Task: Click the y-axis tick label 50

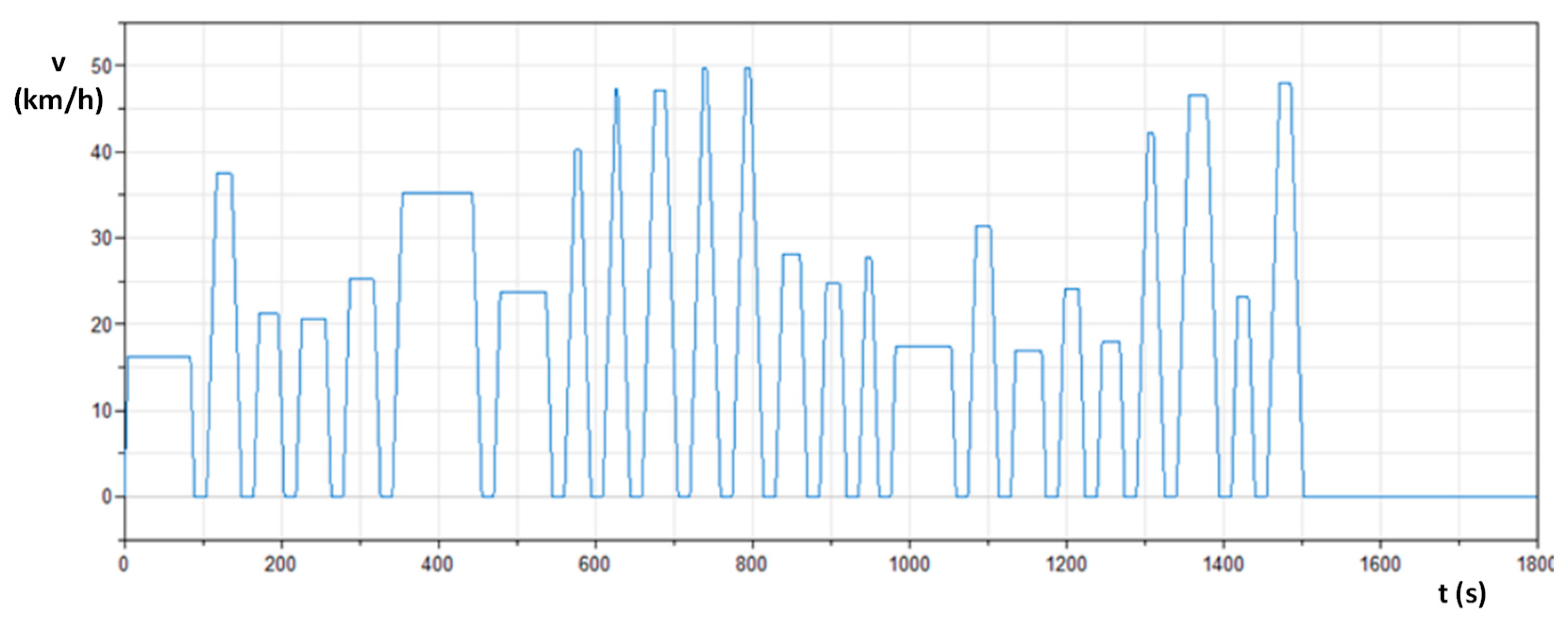Action: 102,66
